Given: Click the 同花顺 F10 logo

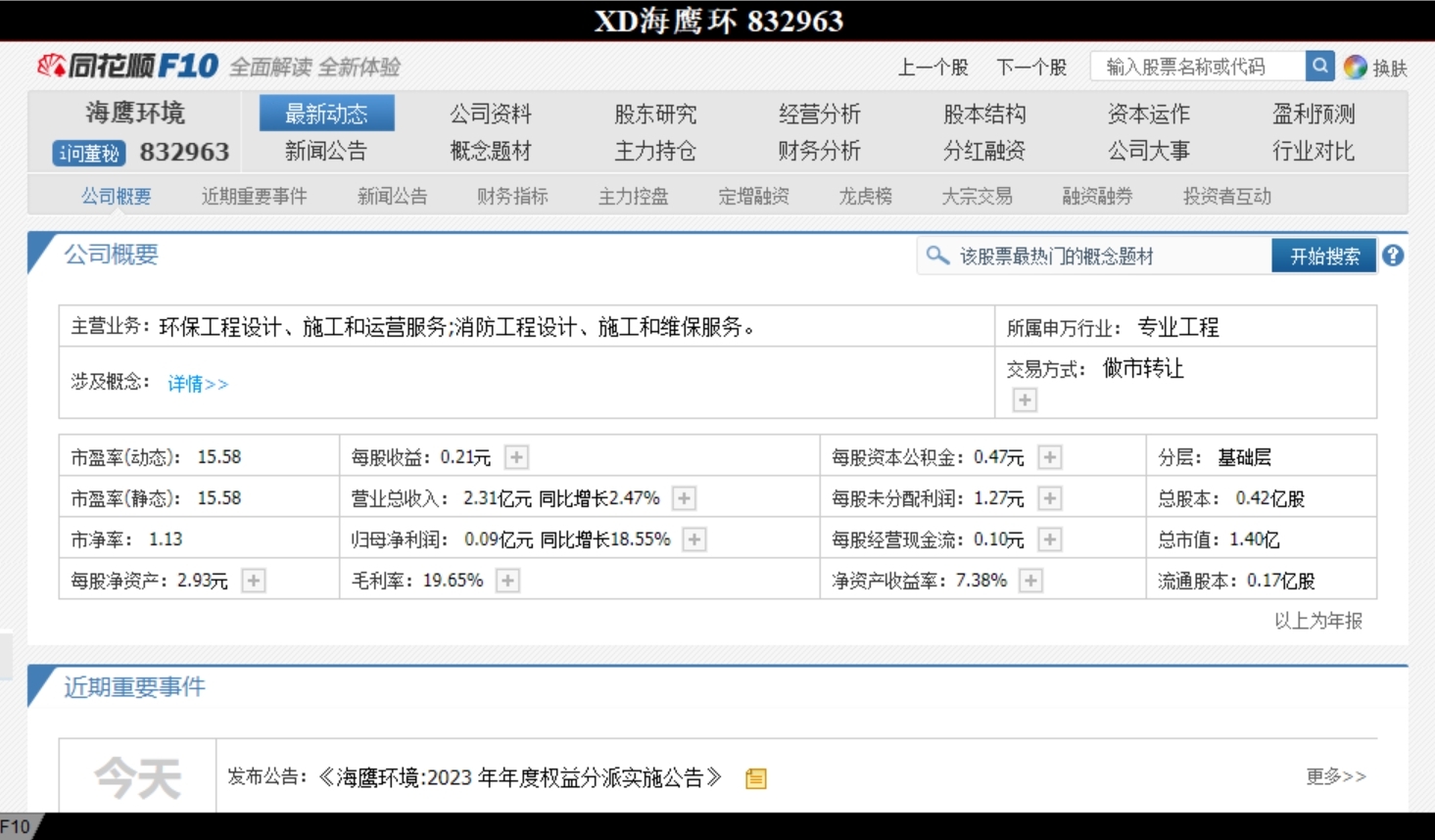Looking at the screenshot, I should click(127, 66).
